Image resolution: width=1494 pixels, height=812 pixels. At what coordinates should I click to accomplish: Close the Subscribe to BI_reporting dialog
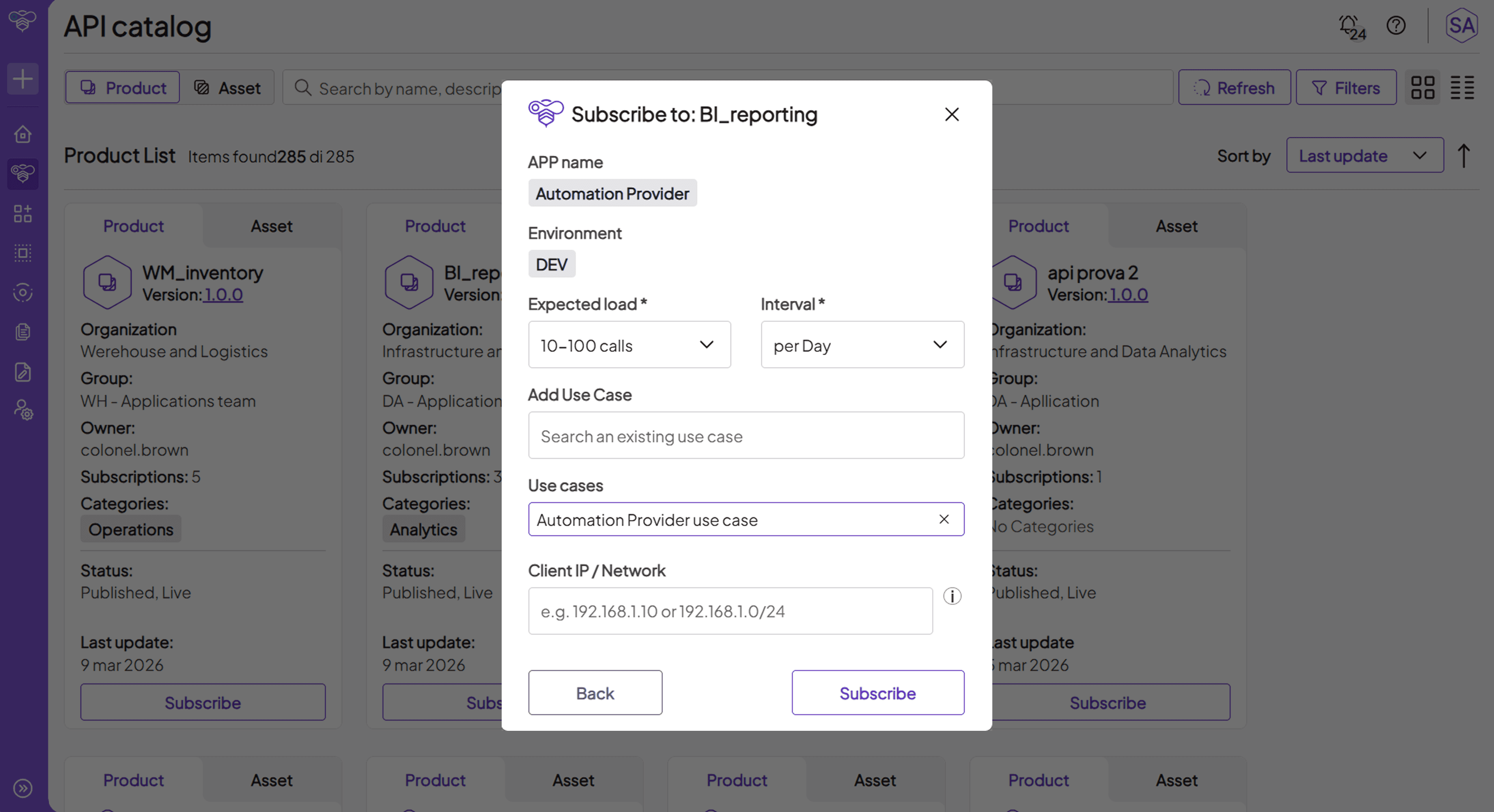tap(951, 115)
